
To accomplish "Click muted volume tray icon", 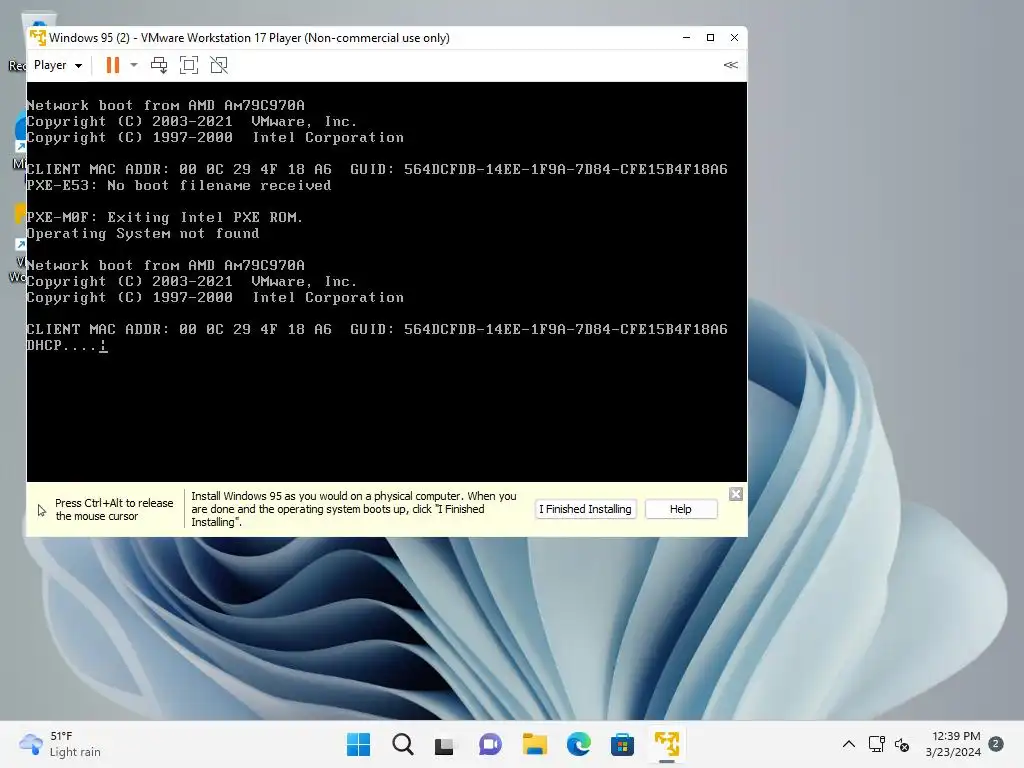I will click(x=902, y=744).
